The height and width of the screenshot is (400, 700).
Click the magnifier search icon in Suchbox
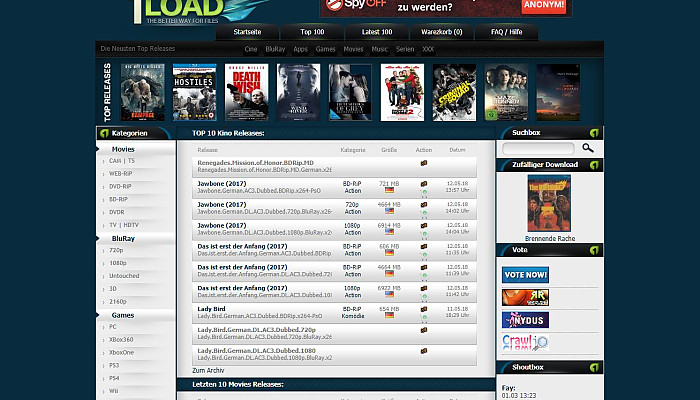[588, 148]
